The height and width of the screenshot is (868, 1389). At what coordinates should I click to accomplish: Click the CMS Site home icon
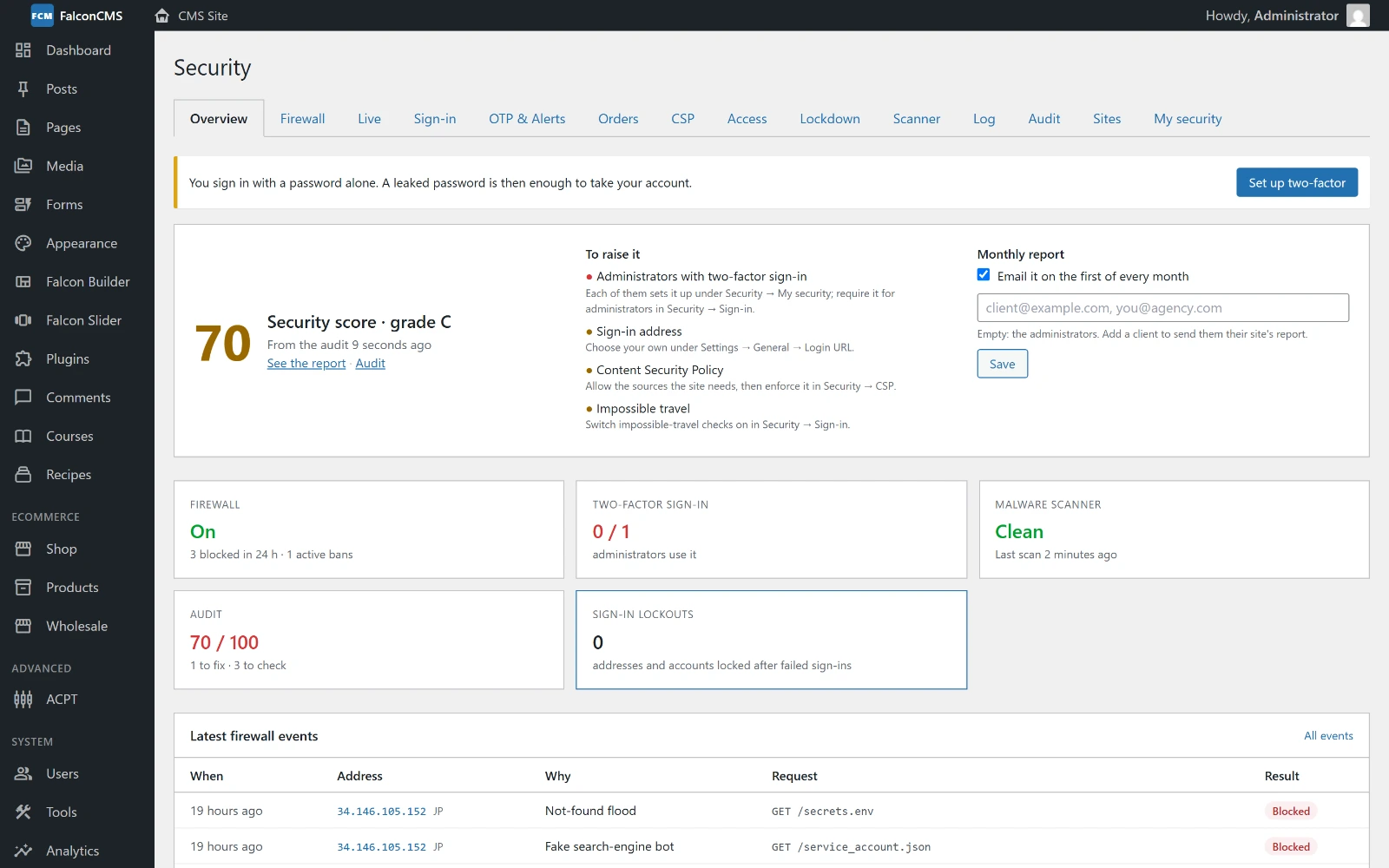[x=162, y=16]
